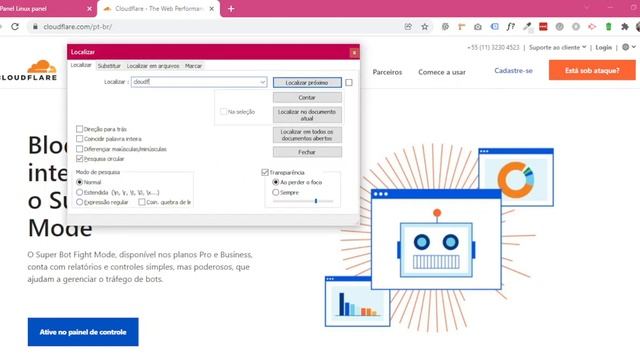
Task: Open the Comece a usar menu
Action: pyautogui.click(x=442, y=72)
